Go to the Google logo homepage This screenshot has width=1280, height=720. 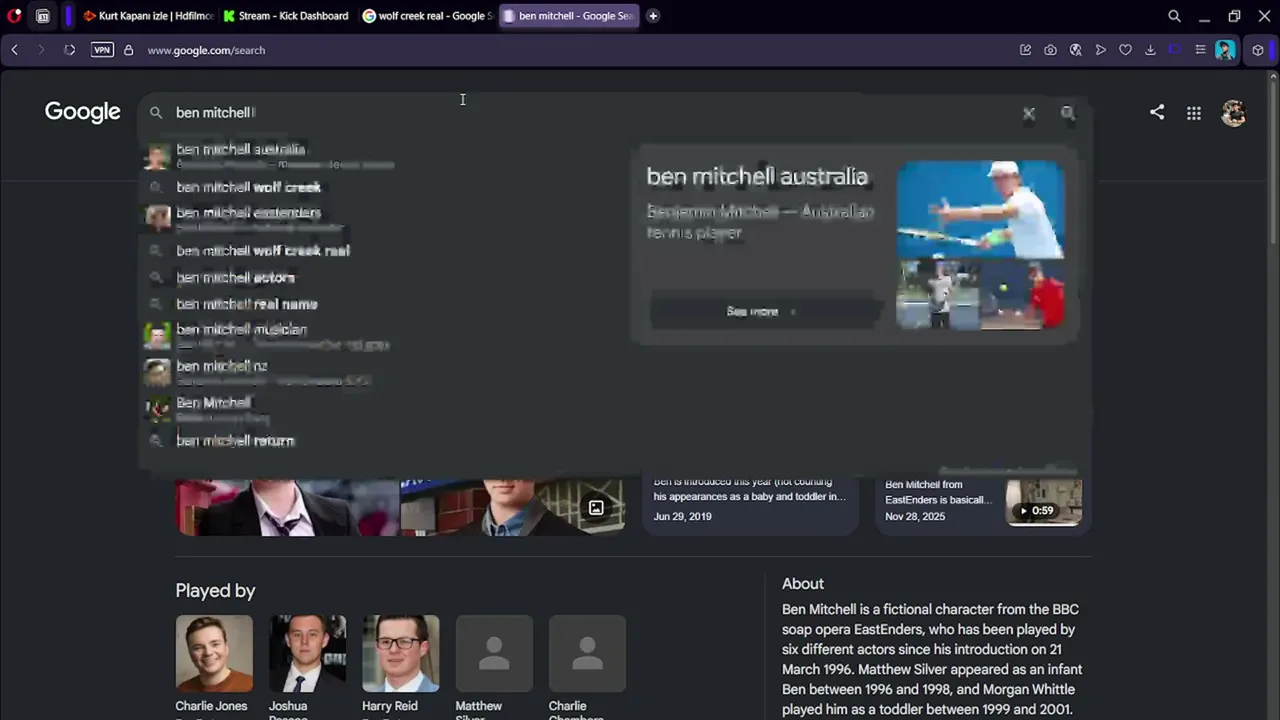coord(82,112)
